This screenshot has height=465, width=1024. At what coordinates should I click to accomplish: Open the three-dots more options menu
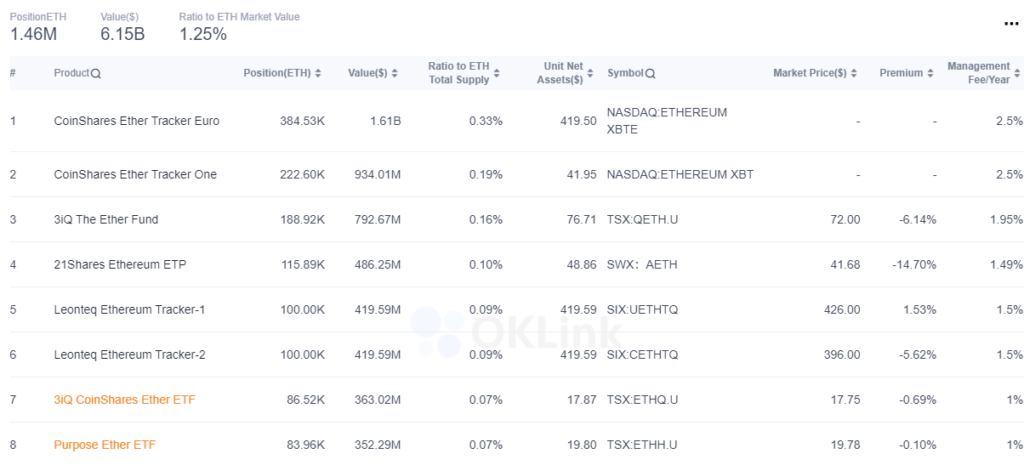coord(1010,24)
